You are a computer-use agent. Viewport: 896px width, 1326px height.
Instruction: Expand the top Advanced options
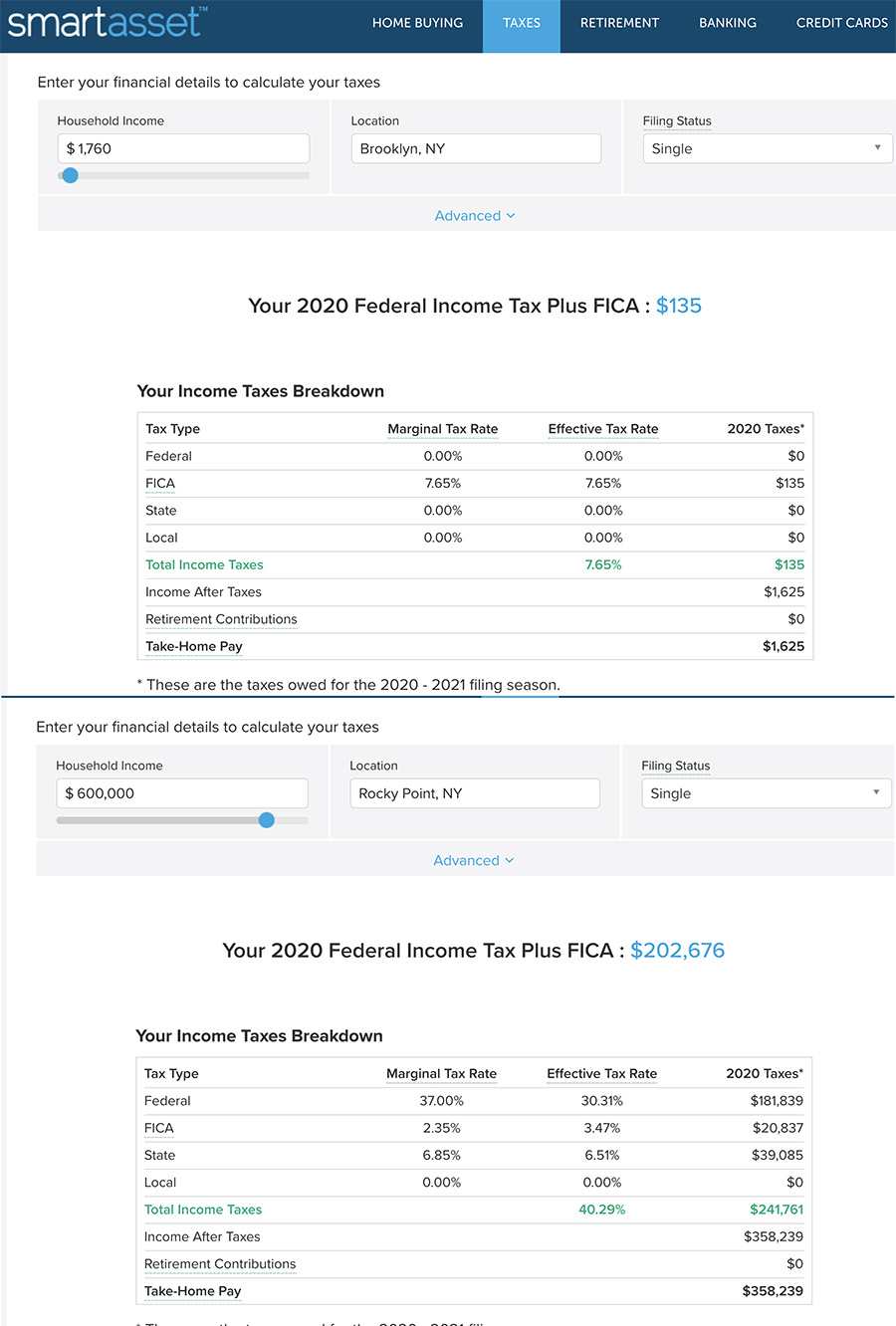[x=475, y=215]
